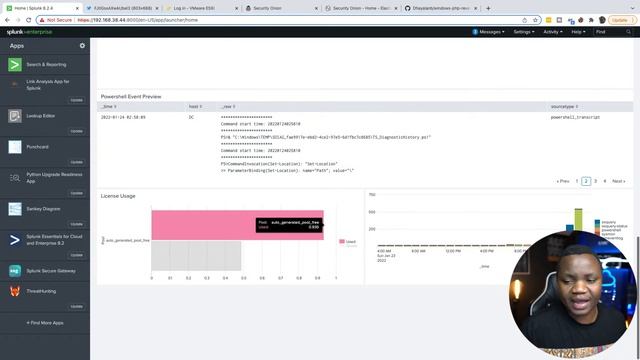
Task: Click the yellow extension icon in toolbar
Action: pos(549,20)
